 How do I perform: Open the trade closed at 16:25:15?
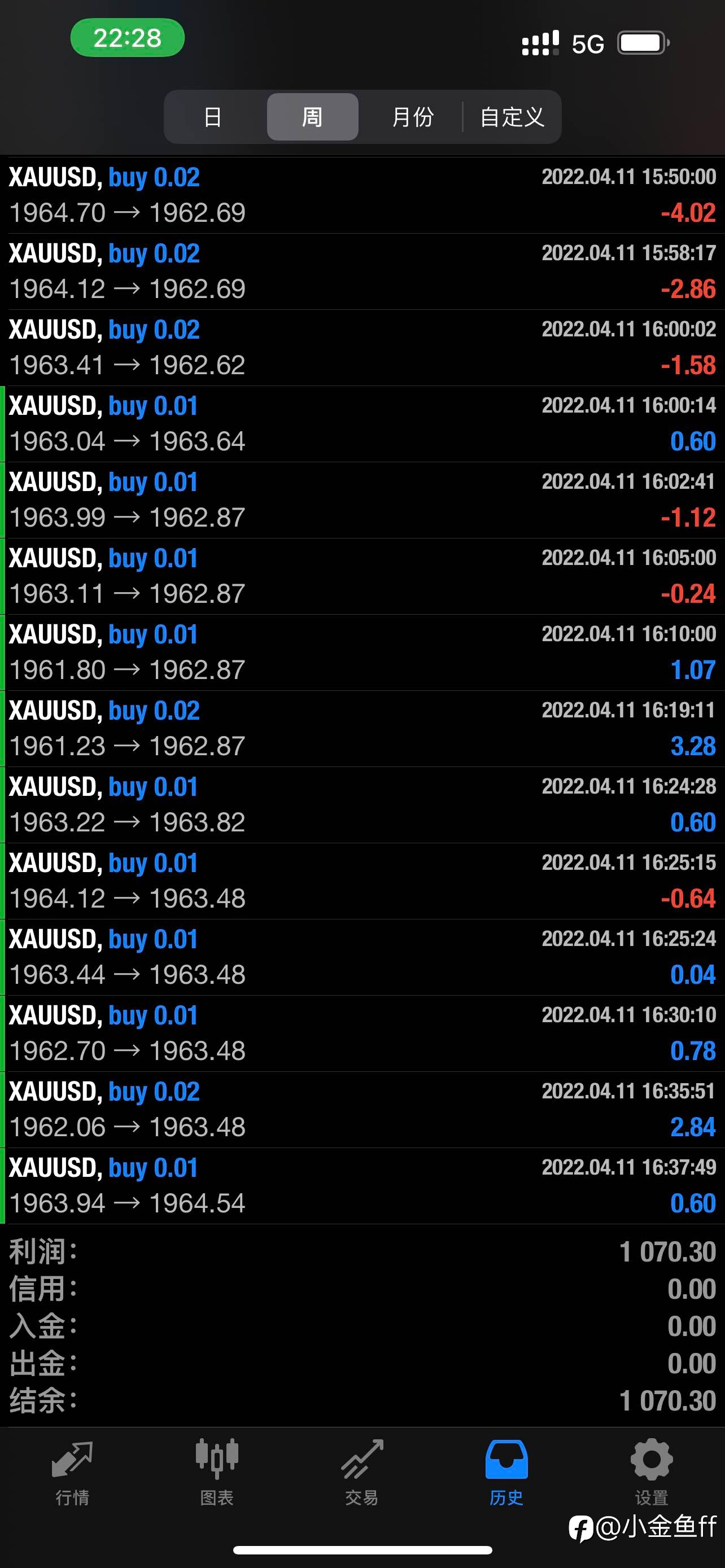click(x=362, y=881)
